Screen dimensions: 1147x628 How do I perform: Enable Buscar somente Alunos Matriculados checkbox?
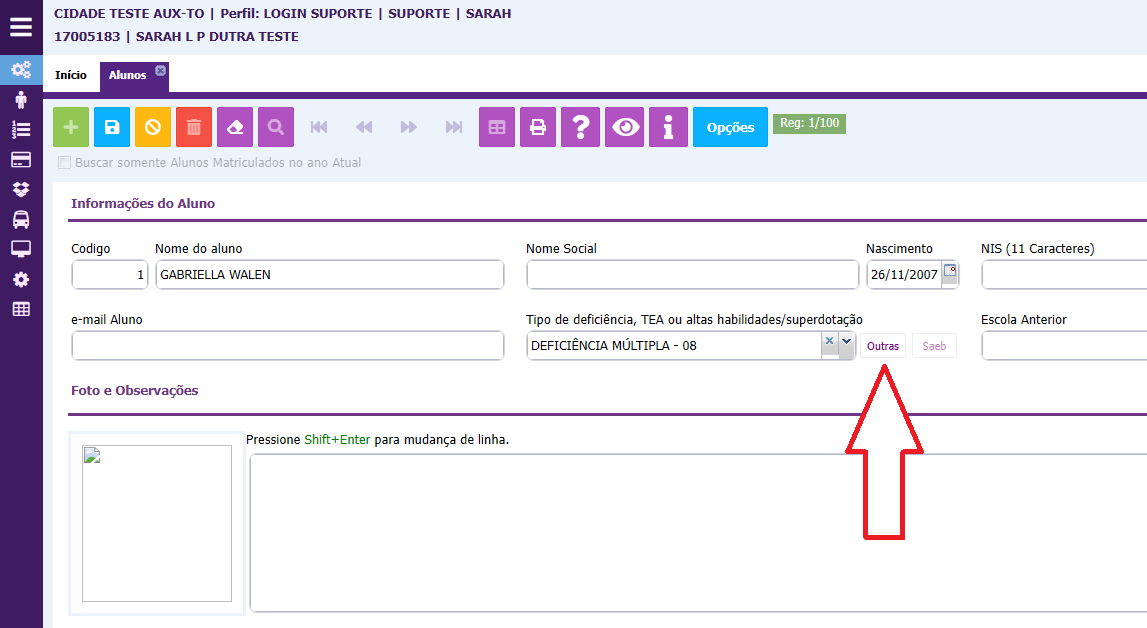[65, 162]
